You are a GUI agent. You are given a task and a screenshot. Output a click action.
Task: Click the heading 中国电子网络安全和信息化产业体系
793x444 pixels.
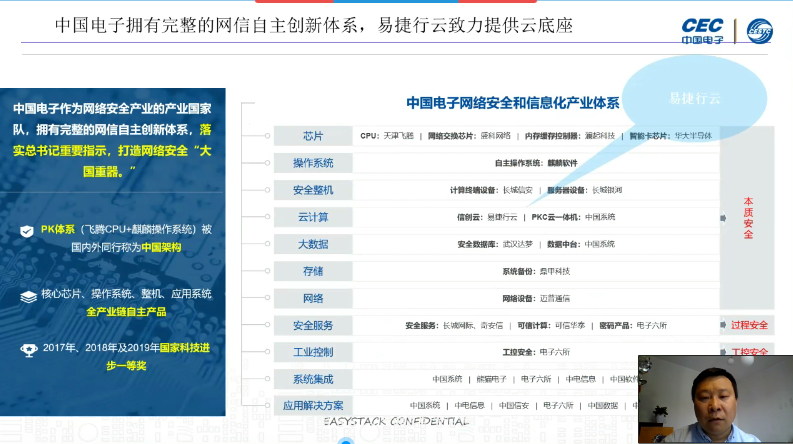point(513,103)
